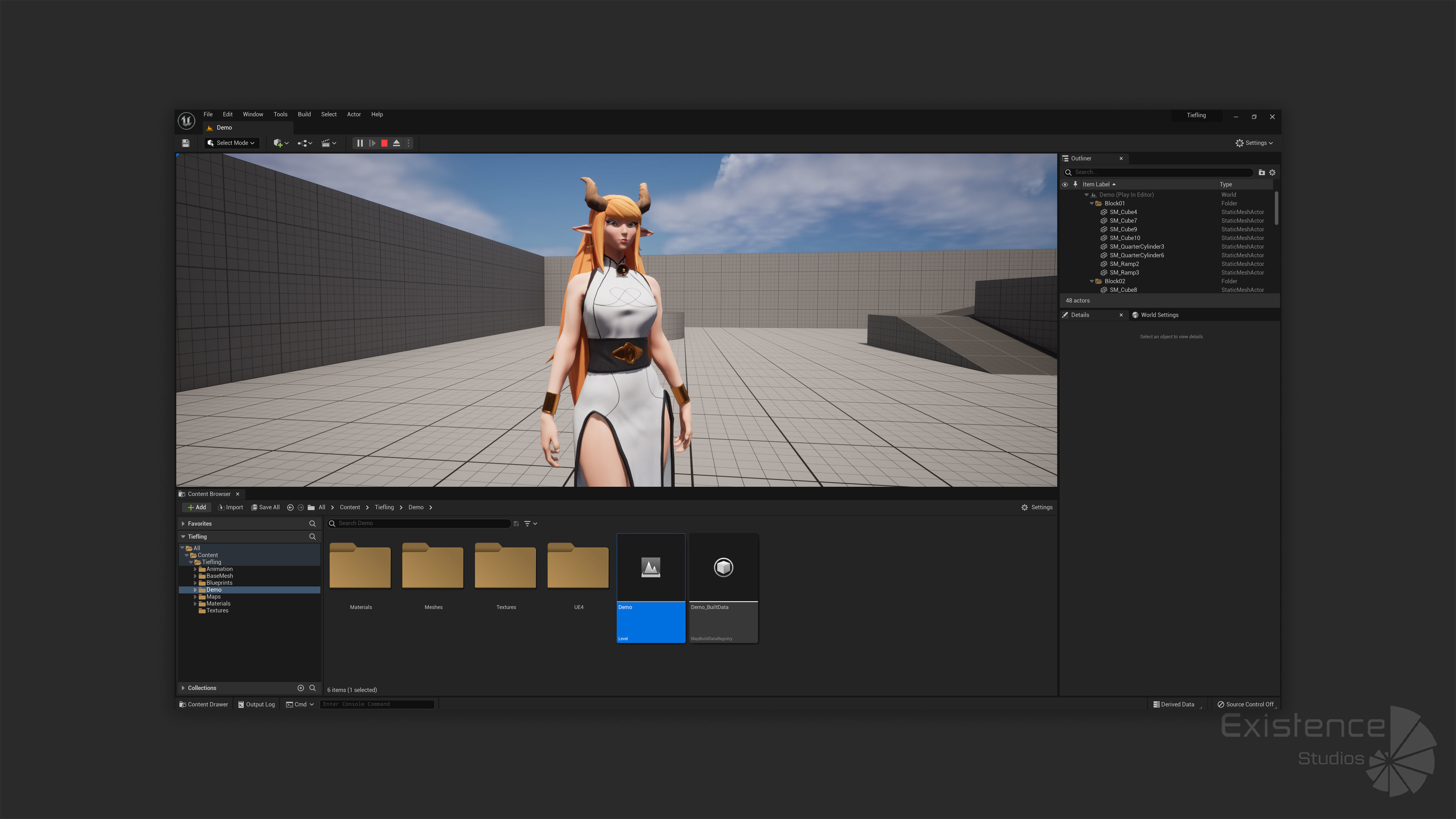Collapse the Demo (Play In Editor) world row
Image resolution: width=1456 pixels, height=819 pixels.
tap(1086, 195)
